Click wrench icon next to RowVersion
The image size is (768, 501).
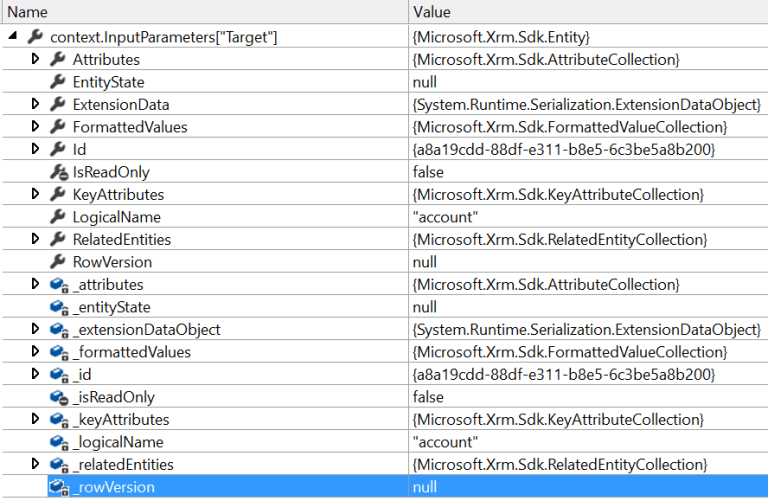click(58, 262)
